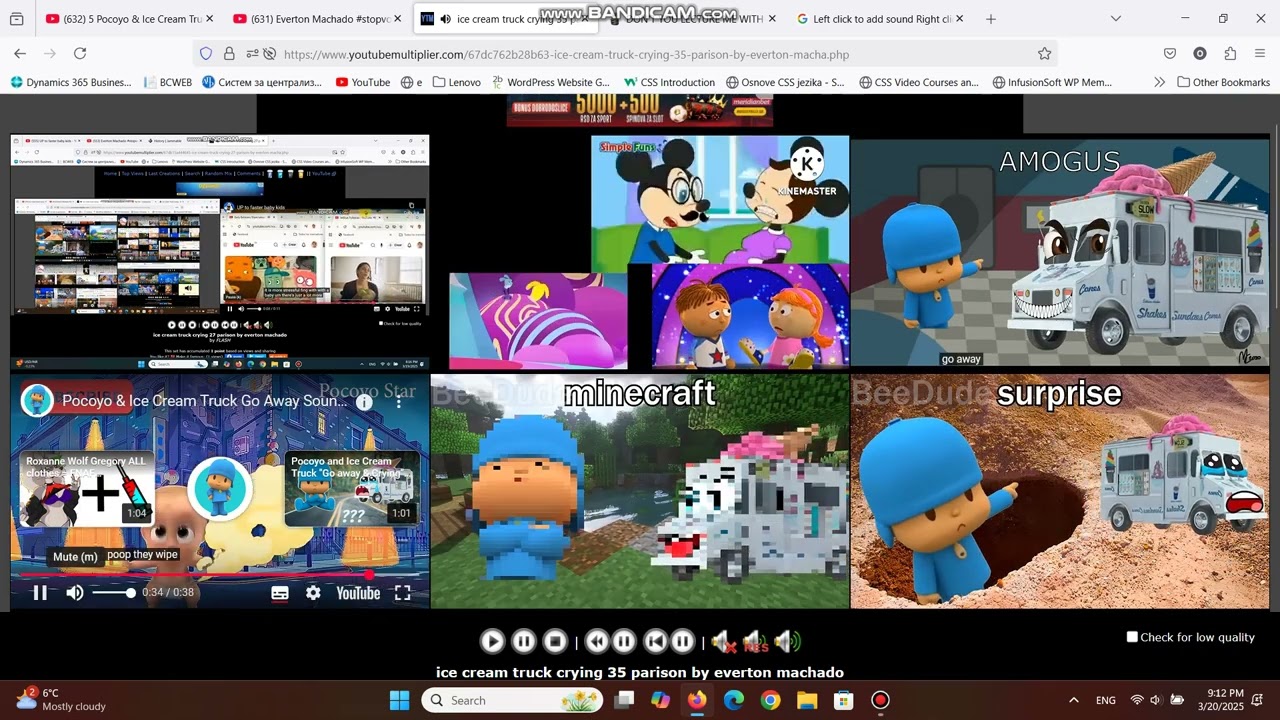Open the Dynamics 365 Busines... bookmark

[x=70, y=82]
